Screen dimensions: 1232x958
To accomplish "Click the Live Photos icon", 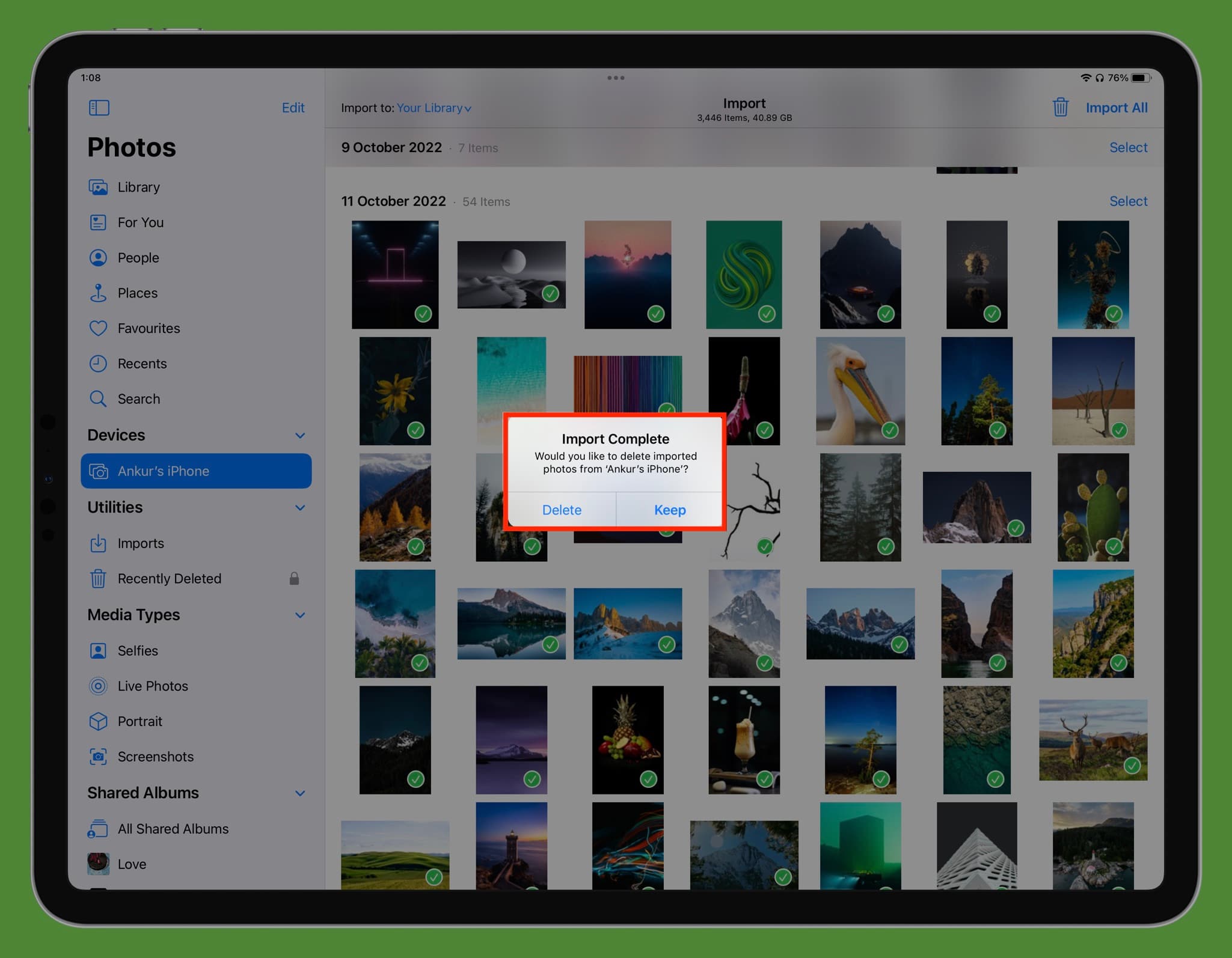I will tap(98, 686).
